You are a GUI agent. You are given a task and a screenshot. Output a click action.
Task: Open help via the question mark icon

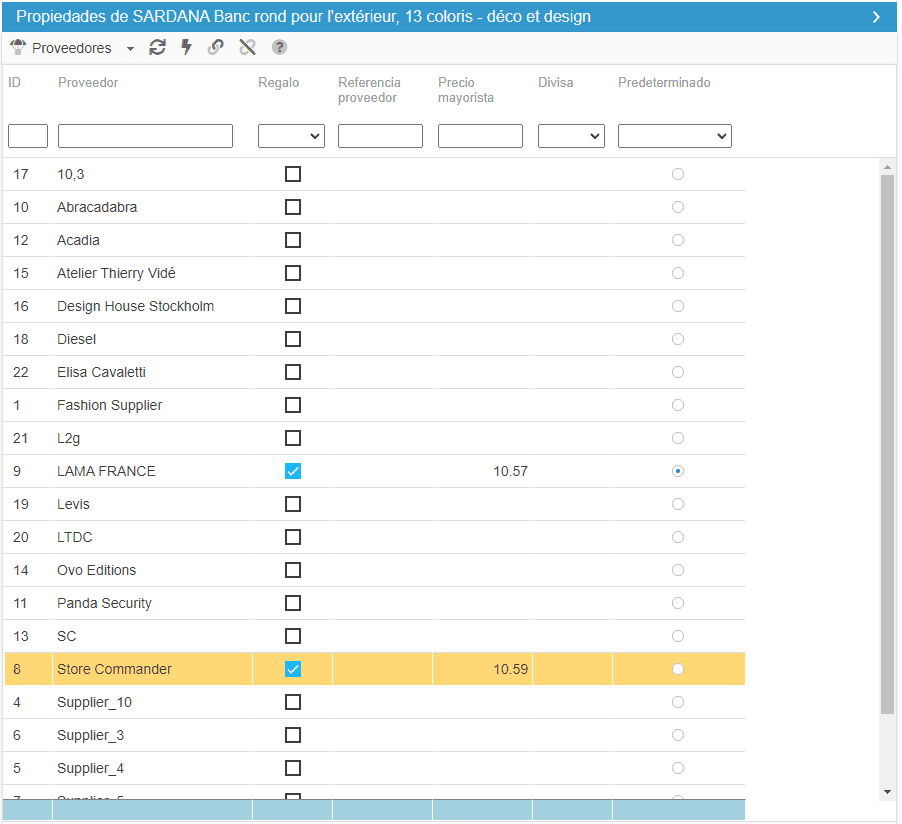[x=280, y=47]
